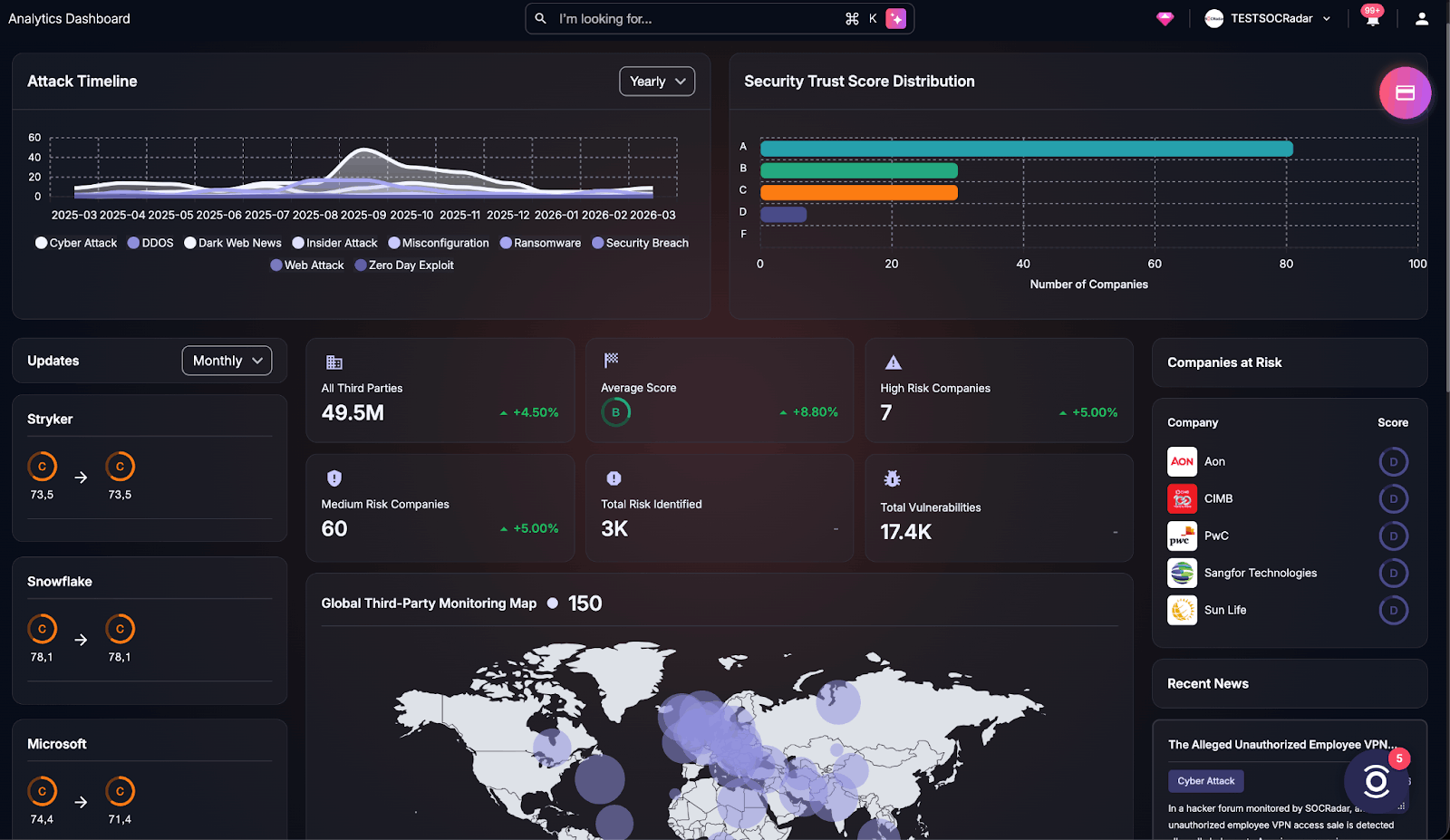The height and width of the screenshot is (840, 1450).
Task: Open the Yearly dropdown in Attack Timeline
Action: coord(656,81)
